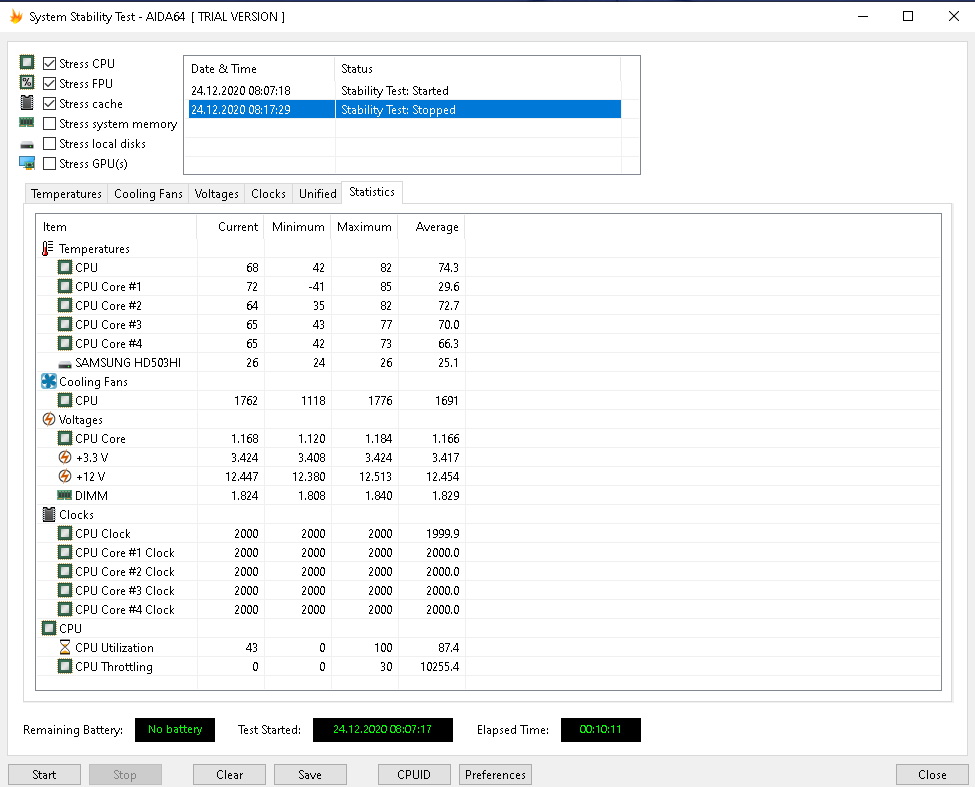Click the CPU Throttling average value 10255.4
The width and height of the screenshot is (975, 787).
[440, 666]
